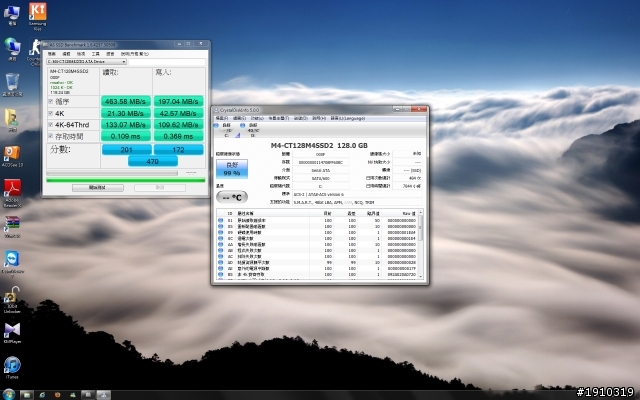Uncheck the 4K test checkbox

pyautogui.click(x=51, y=113)
